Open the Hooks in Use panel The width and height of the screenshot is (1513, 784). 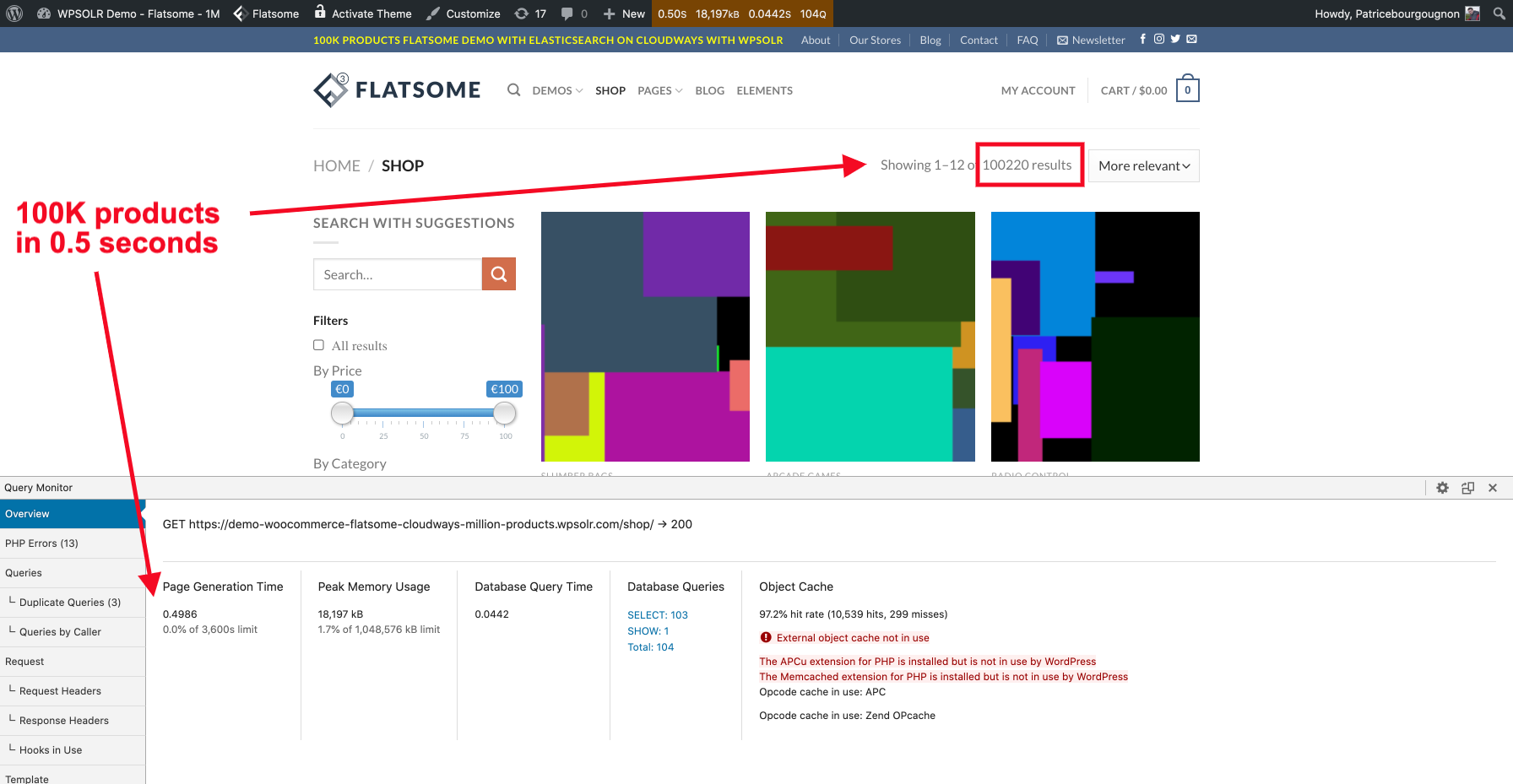point(73,750)
